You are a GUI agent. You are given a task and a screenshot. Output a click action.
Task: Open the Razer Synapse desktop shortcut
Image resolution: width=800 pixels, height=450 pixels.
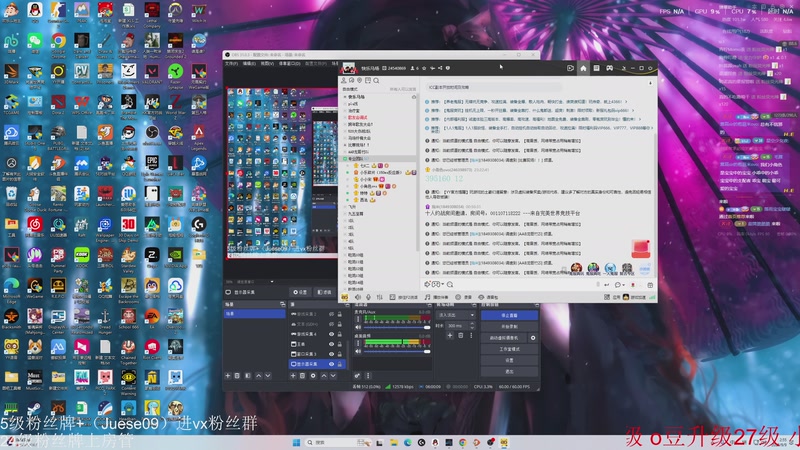pos(176,73)
